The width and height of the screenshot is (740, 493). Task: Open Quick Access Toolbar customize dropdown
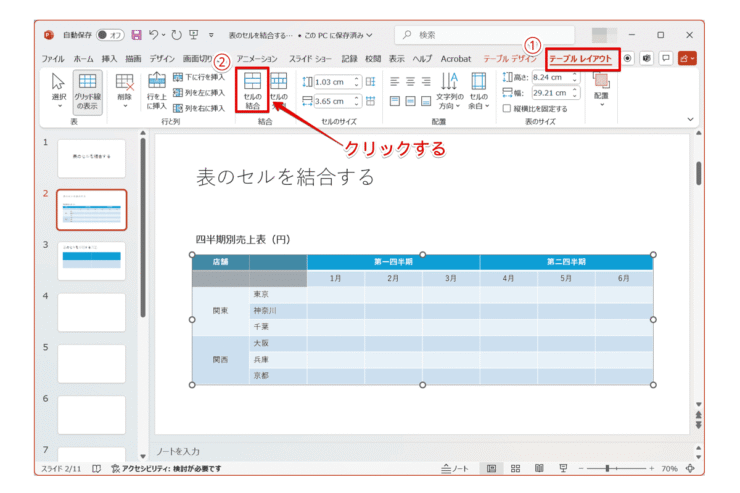(211, 35)
